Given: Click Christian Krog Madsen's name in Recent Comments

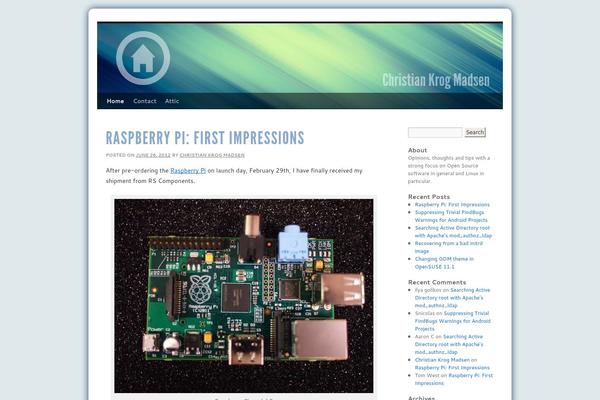Looking at the screenshot, I should [x=442, y=360].
